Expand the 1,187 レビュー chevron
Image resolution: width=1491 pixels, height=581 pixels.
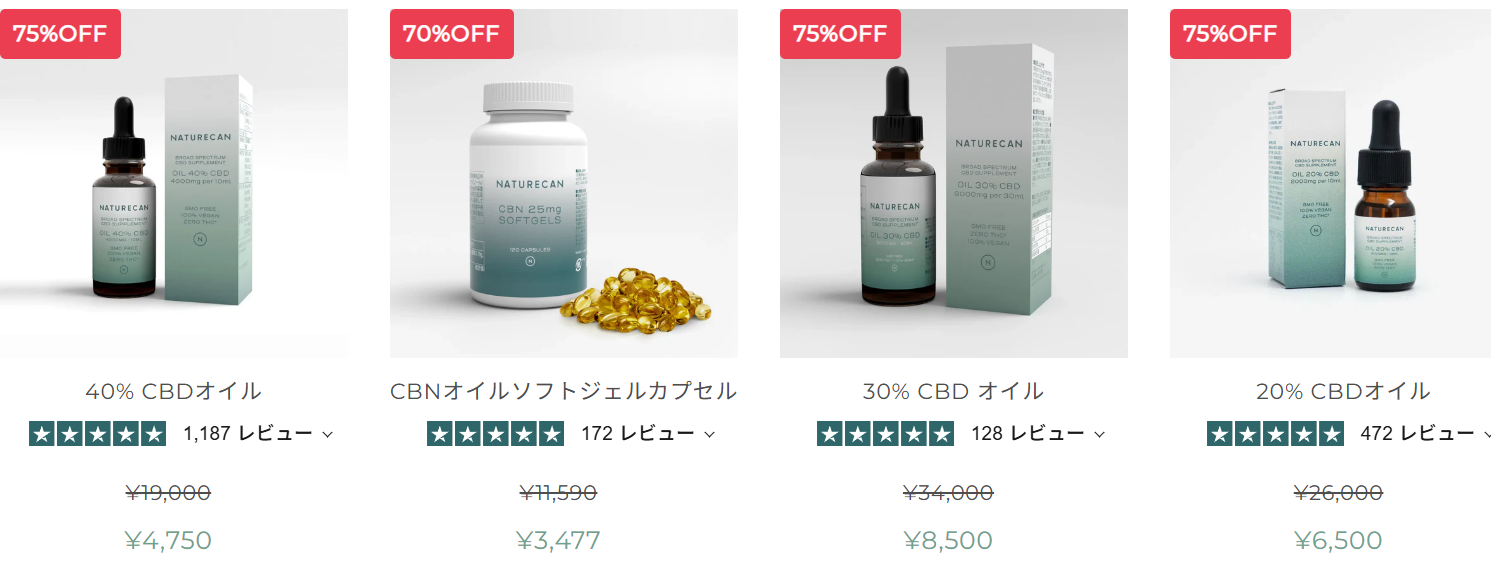[x=327, y=435]
